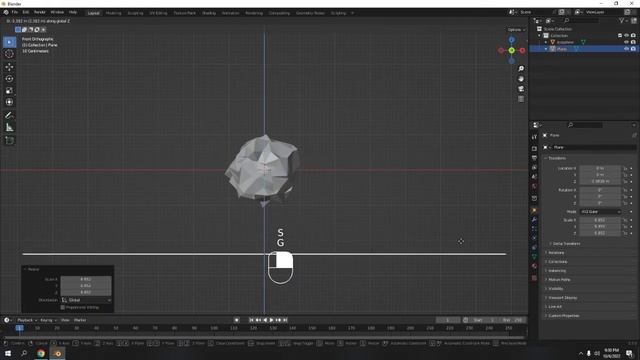Image resolution: width=640 pixels, height=360 pixels.
Task: Toggle Use Preview Range clock icon
Action: 465,320
